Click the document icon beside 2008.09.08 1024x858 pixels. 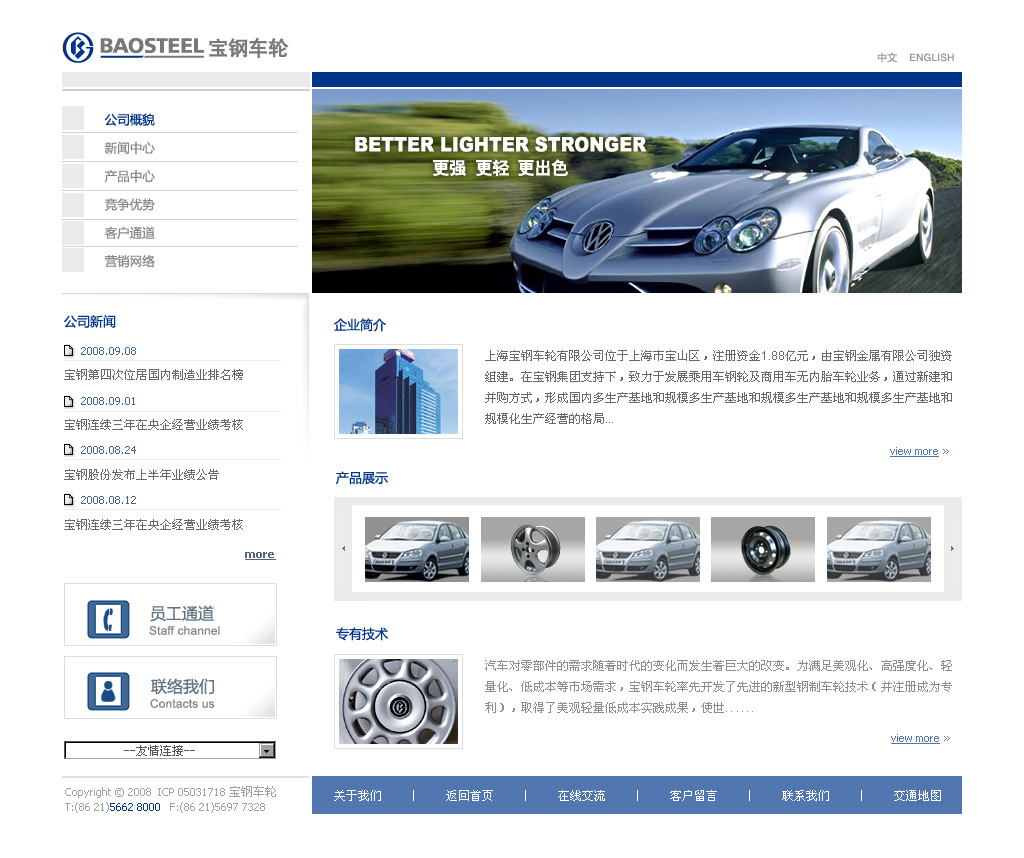point(69,351)
